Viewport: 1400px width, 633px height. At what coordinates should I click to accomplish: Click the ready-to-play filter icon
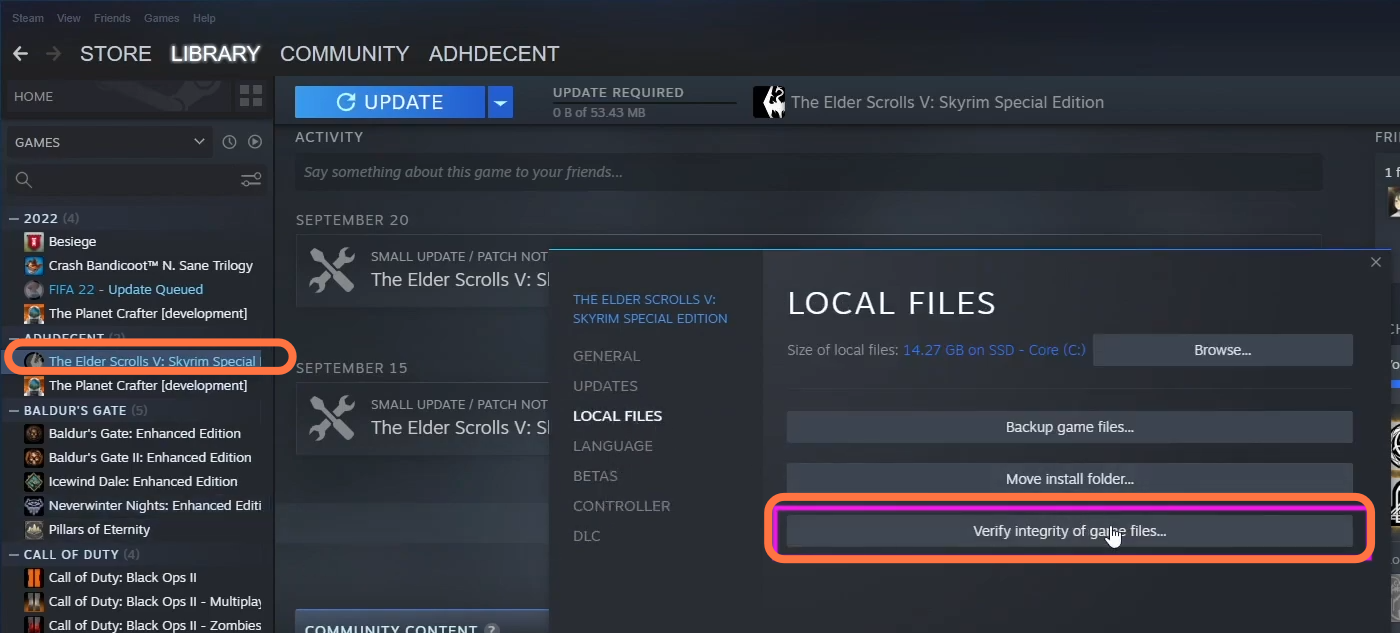(x=255, y=142)
